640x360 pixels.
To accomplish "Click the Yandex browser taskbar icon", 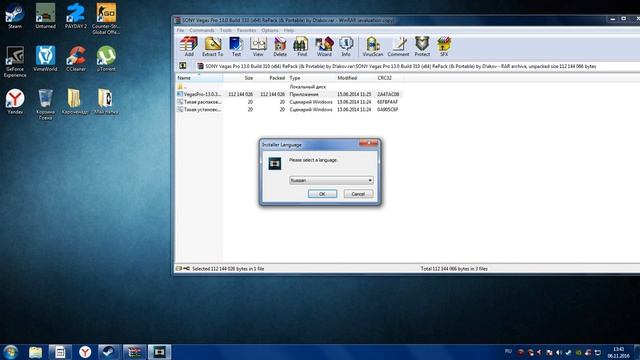I will (x=85, y=352).
